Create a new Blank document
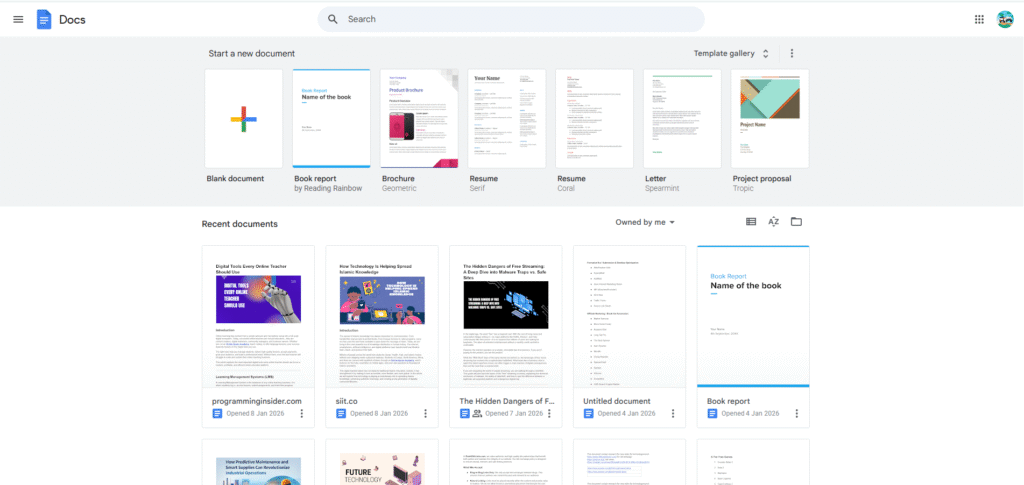 244,119
